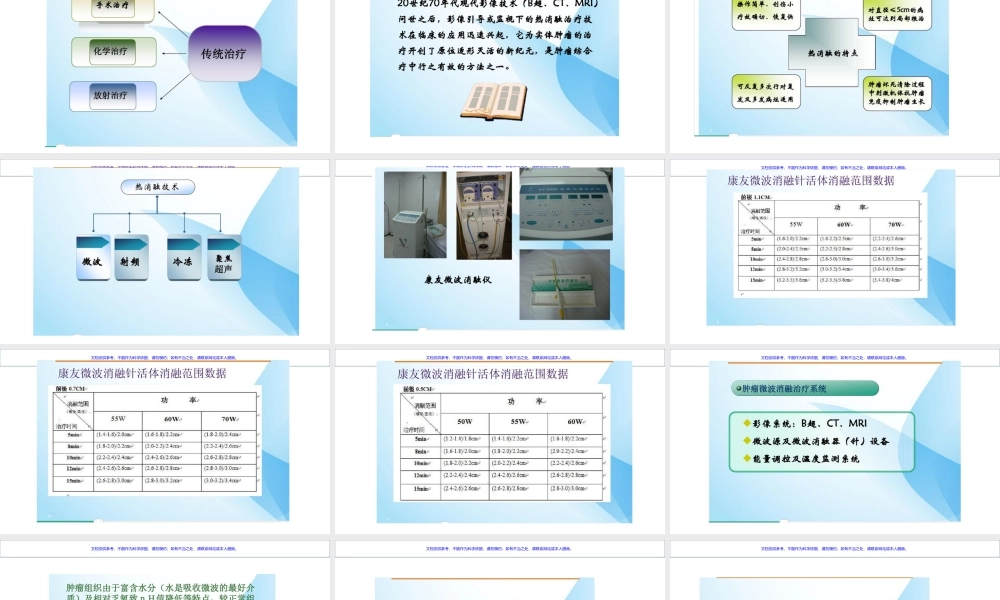Open the 前极 0.5CM data table slide
Screen dimensions: 1000x600
500,440
